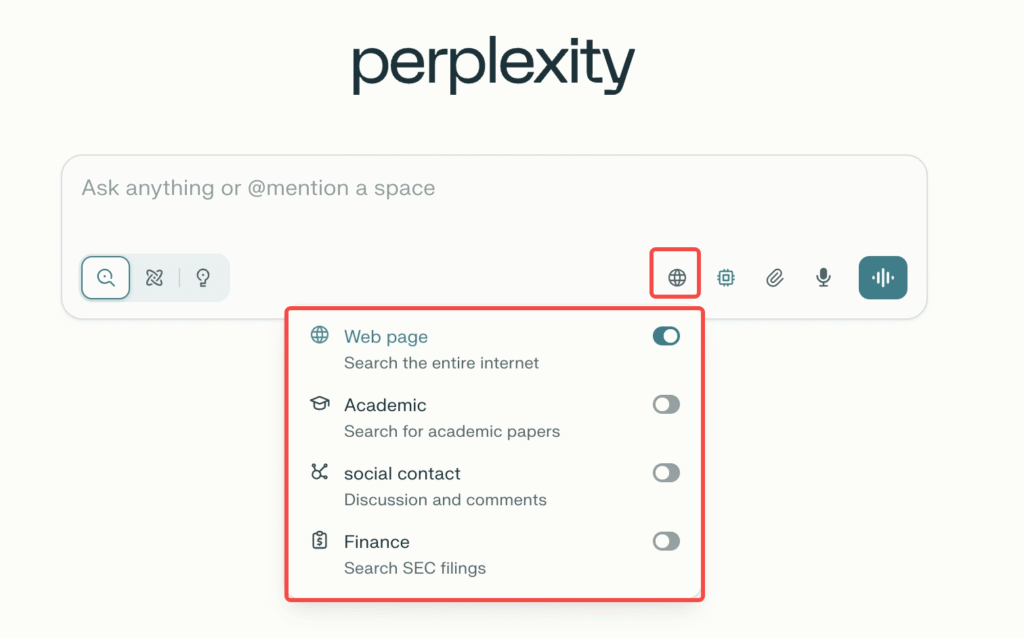The height and width of the screenshot is (638, 1024).
Task: Select the Search mode magnifier icon
Action: tap(105, 277)
